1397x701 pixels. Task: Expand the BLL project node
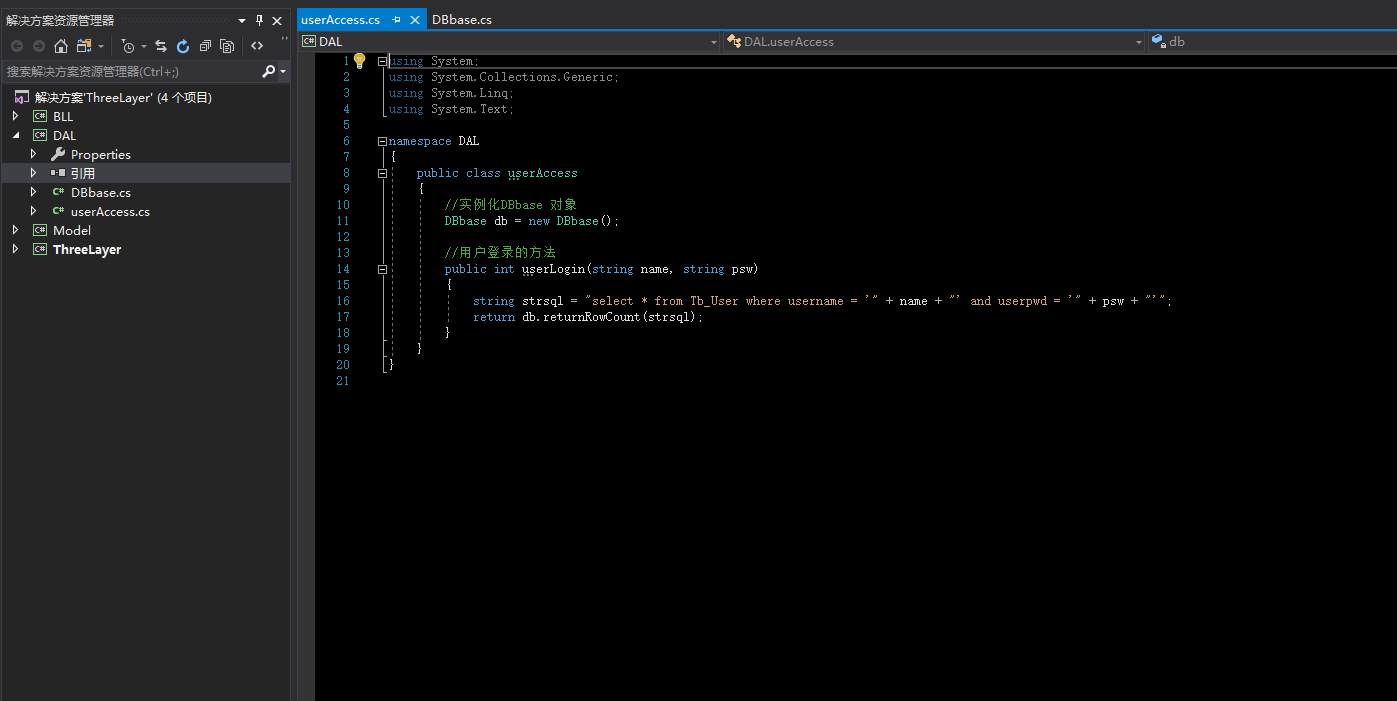[x=15, y=117]
